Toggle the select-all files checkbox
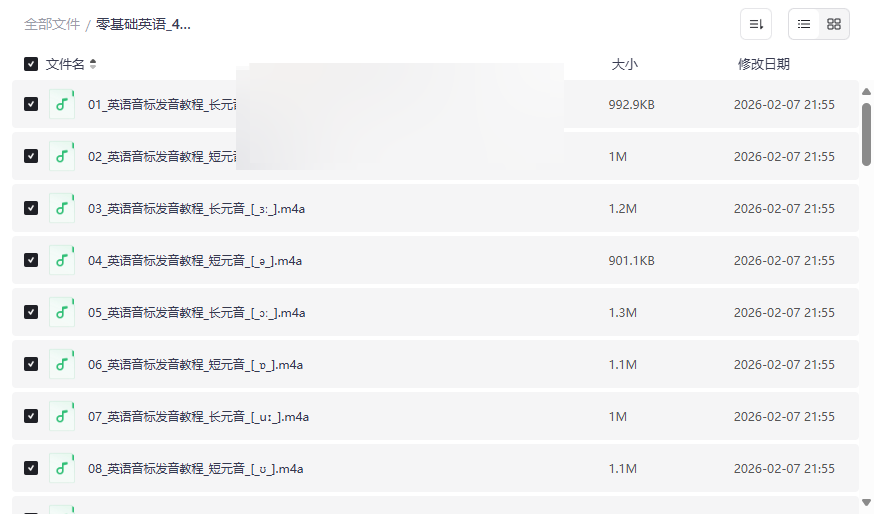The image size is (874, 514). (31, 64)
